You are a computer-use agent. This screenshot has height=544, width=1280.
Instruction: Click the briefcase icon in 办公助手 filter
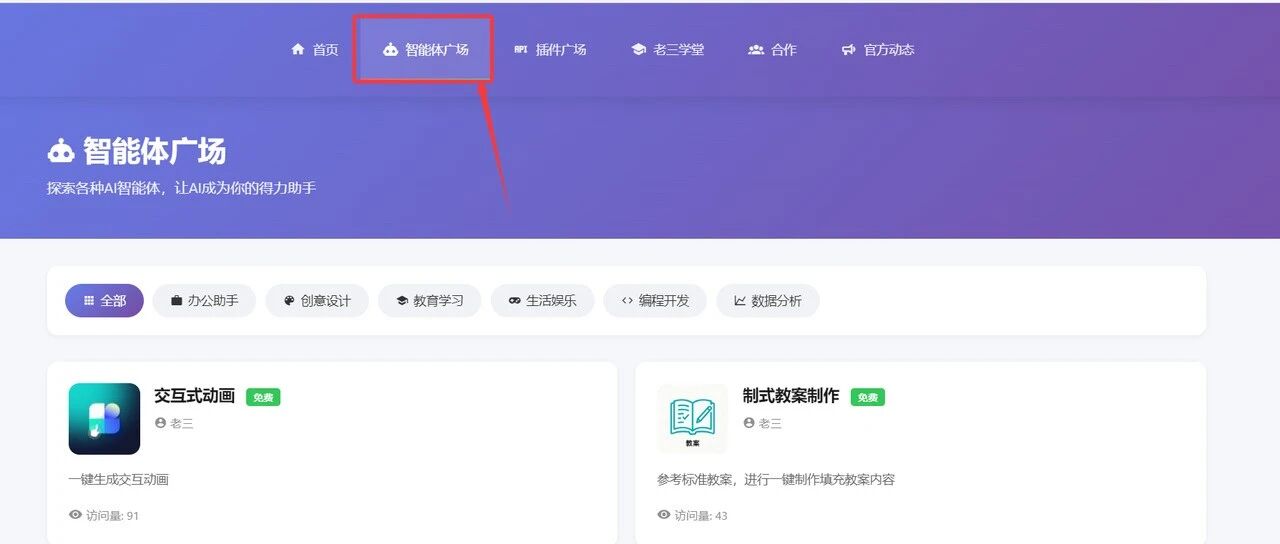177,300
